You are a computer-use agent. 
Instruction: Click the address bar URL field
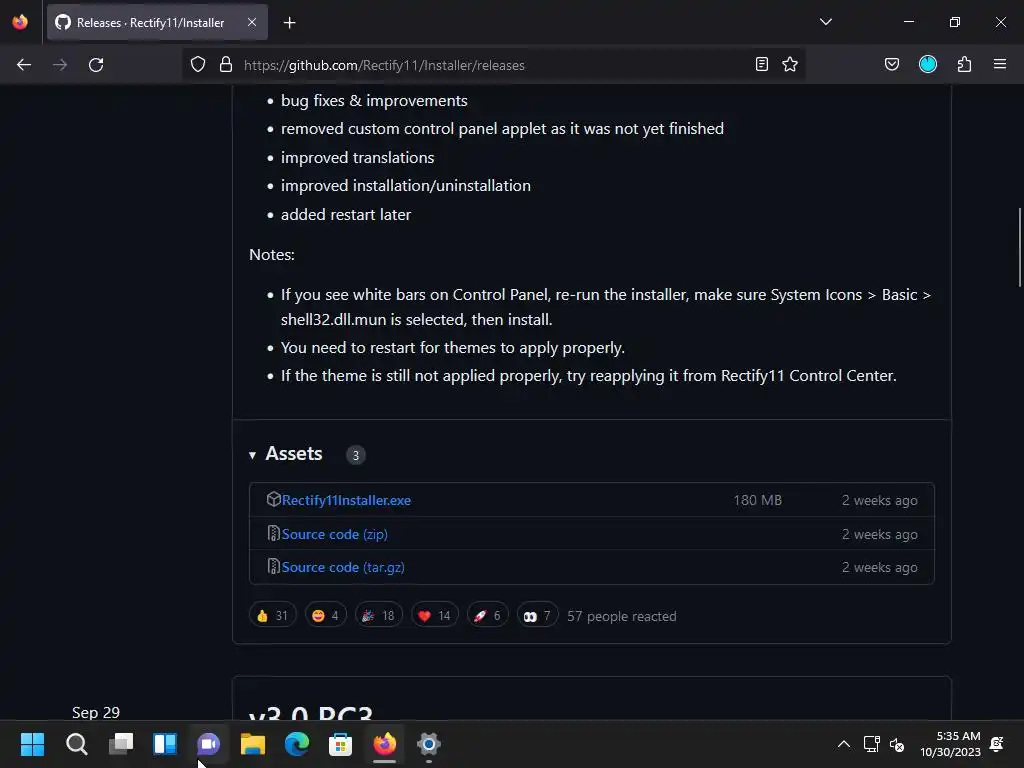click(x=495, y=65)
